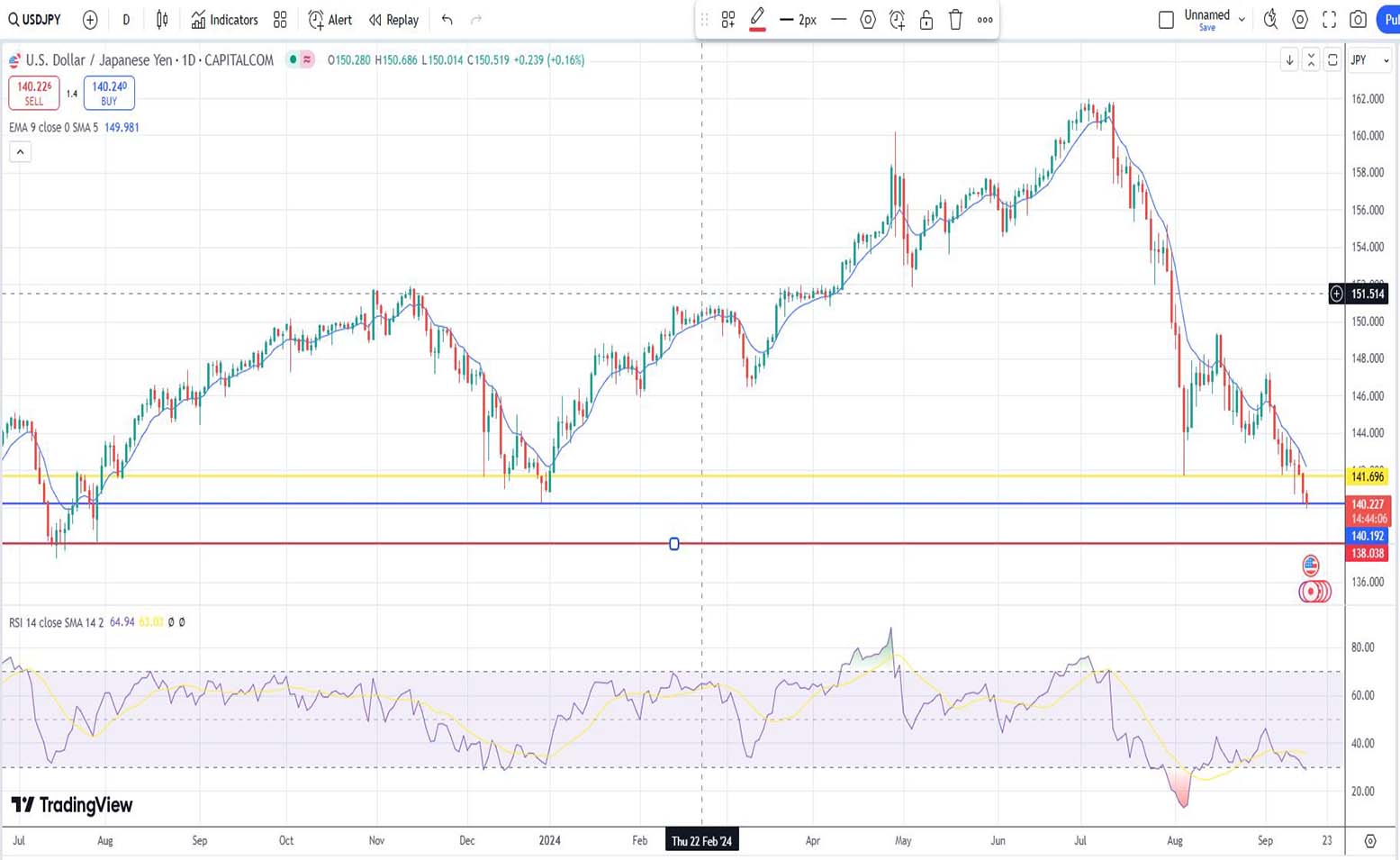Toggle the lock on selected drawing

(926, 20)
